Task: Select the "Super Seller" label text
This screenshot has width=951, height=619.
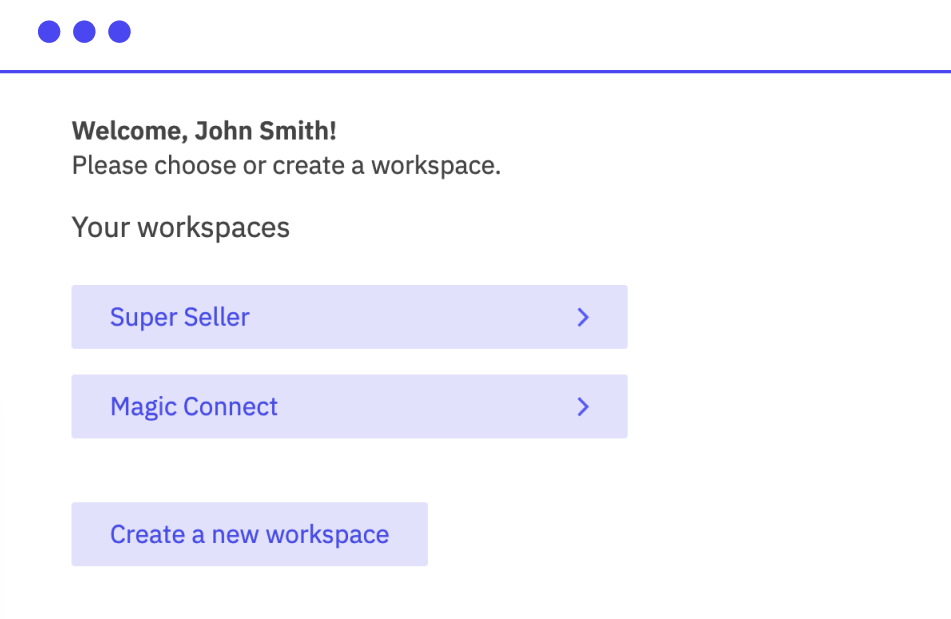Action: pos(180,317)
